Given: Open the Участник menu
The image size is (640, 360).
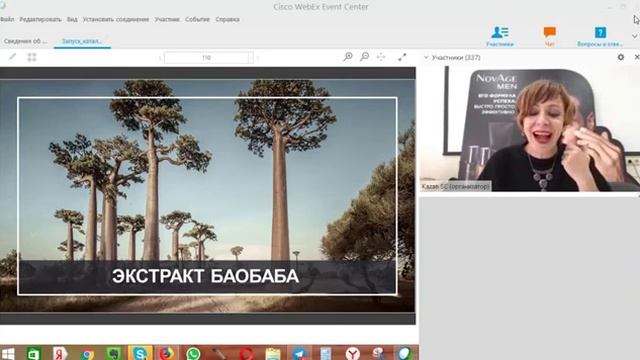Looking at the screenshot, I should (167, 19).
